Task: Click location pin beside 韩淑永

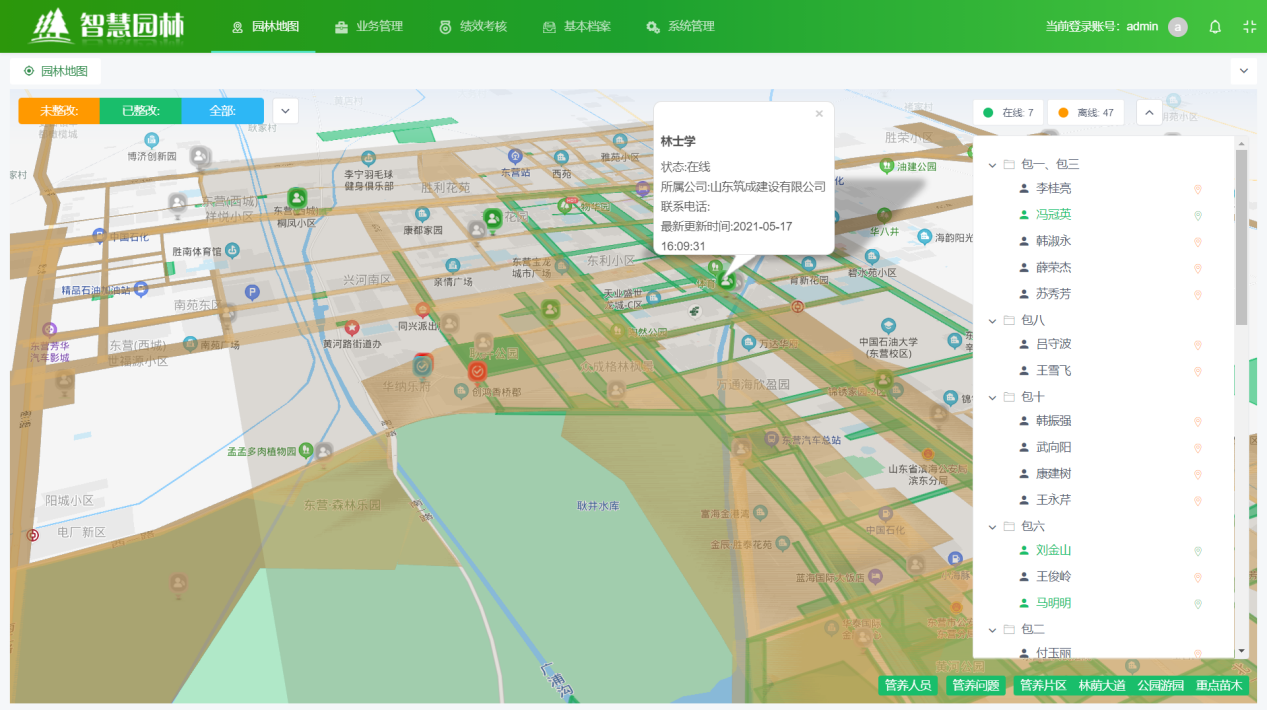Action: [x=1198, y=241]
